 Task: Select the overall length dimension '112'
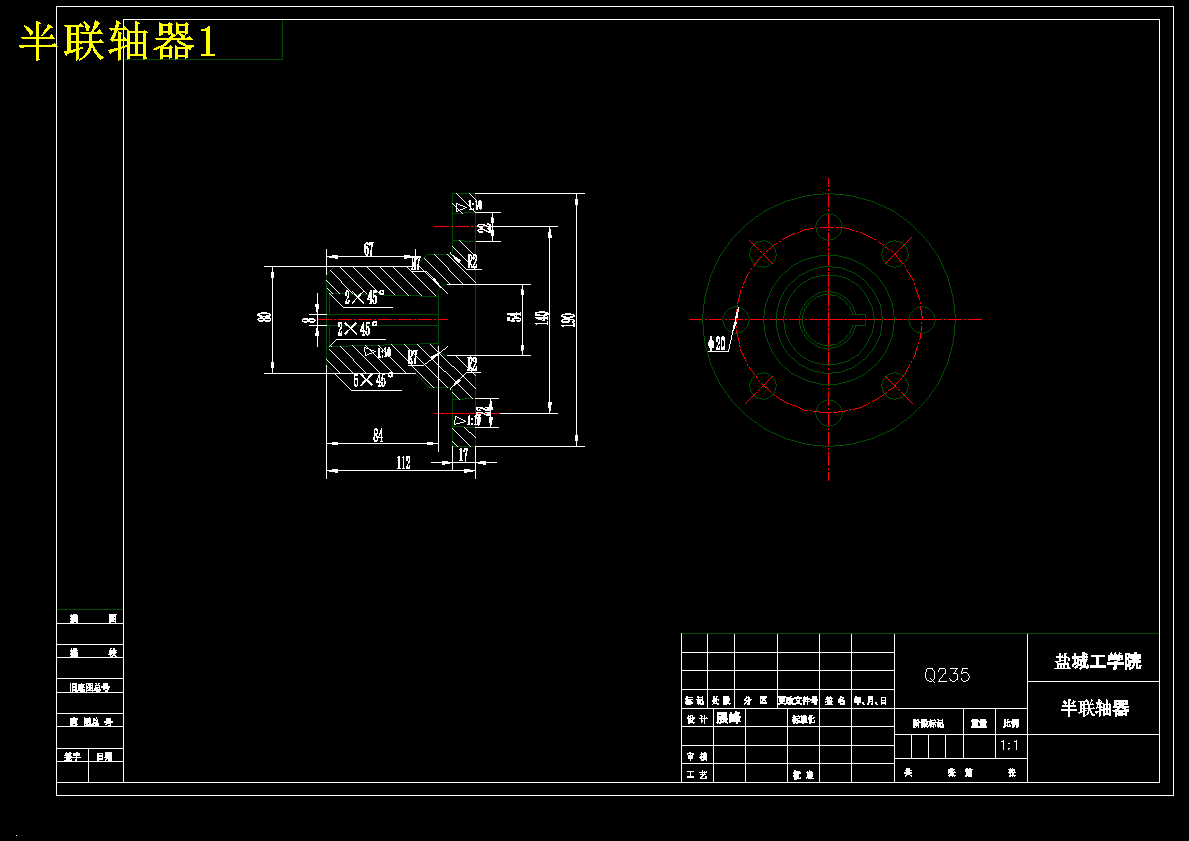coord(403,463)
